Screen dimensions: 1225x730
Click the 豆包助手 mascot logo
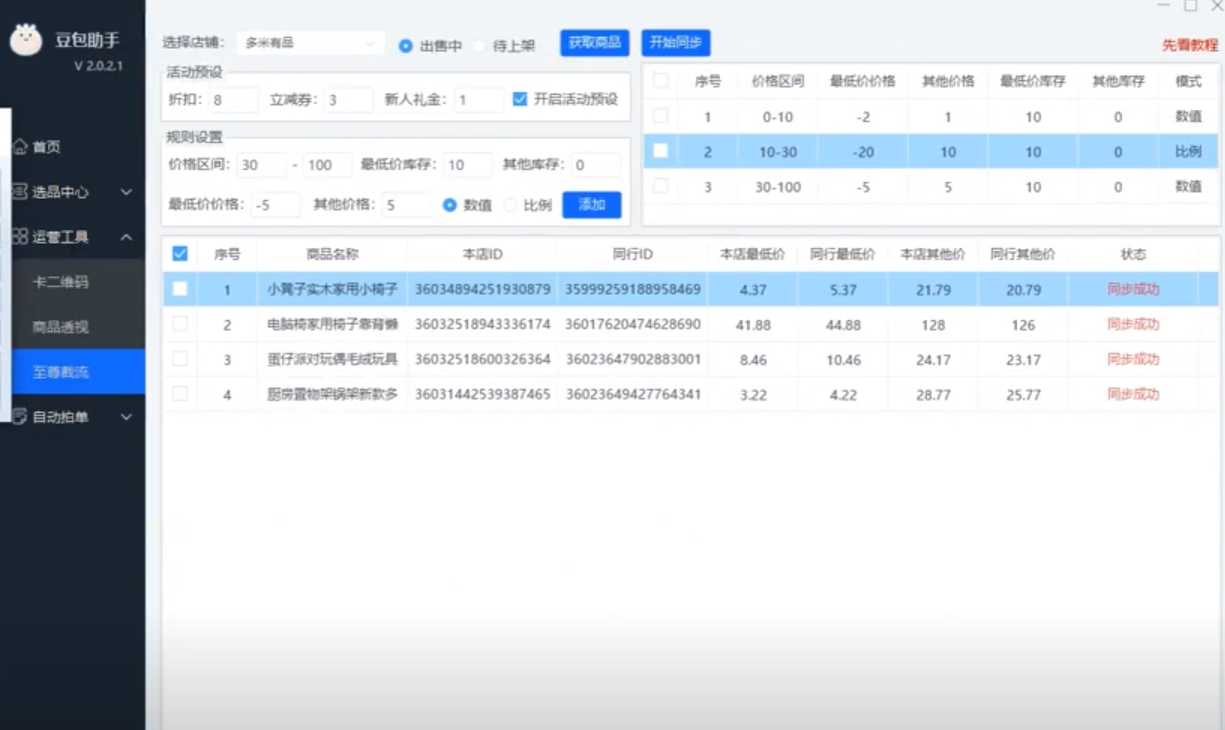pos(27,40)
